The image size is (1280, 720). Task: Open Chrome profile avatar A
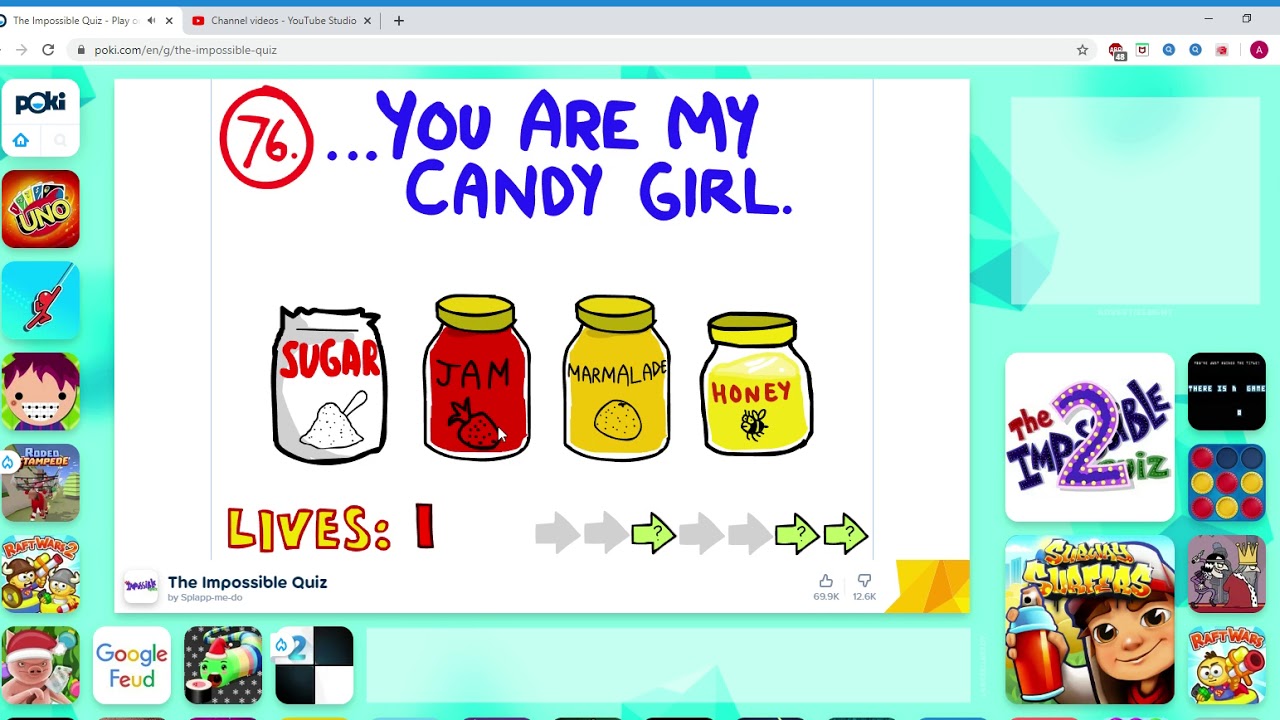tap(1259, 50)
